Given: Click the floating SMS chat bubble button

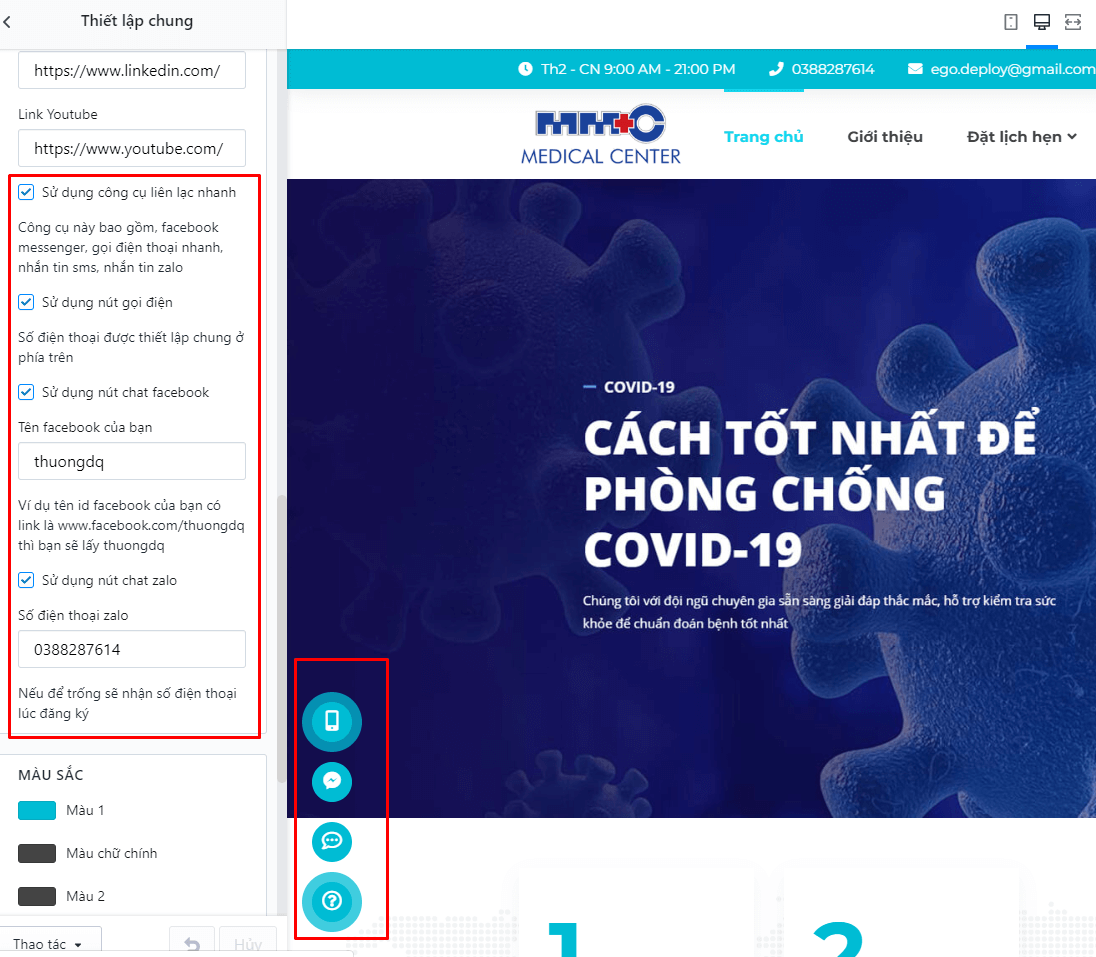Looking at the screenshot, I should (x=332, y=841).
